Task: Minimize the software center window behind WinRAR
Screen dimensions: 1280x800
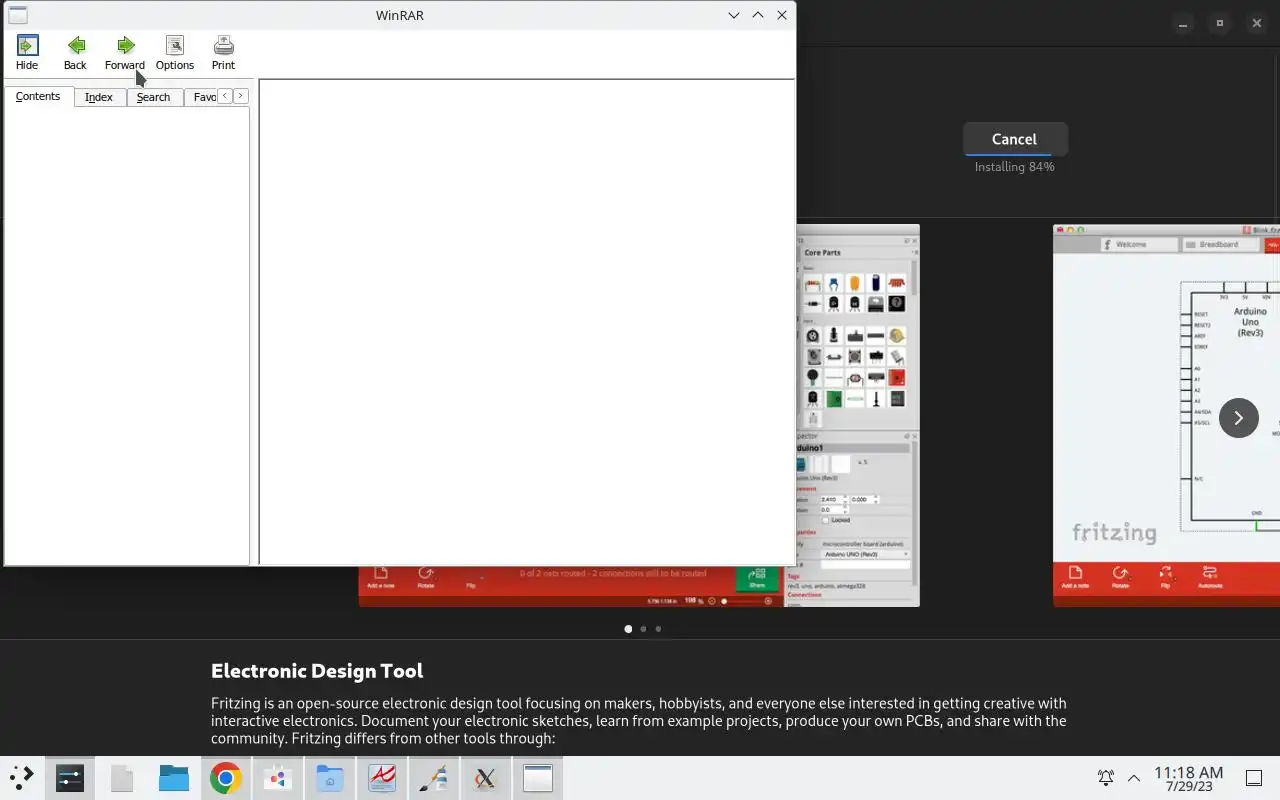Action: tap(1183, 23)
